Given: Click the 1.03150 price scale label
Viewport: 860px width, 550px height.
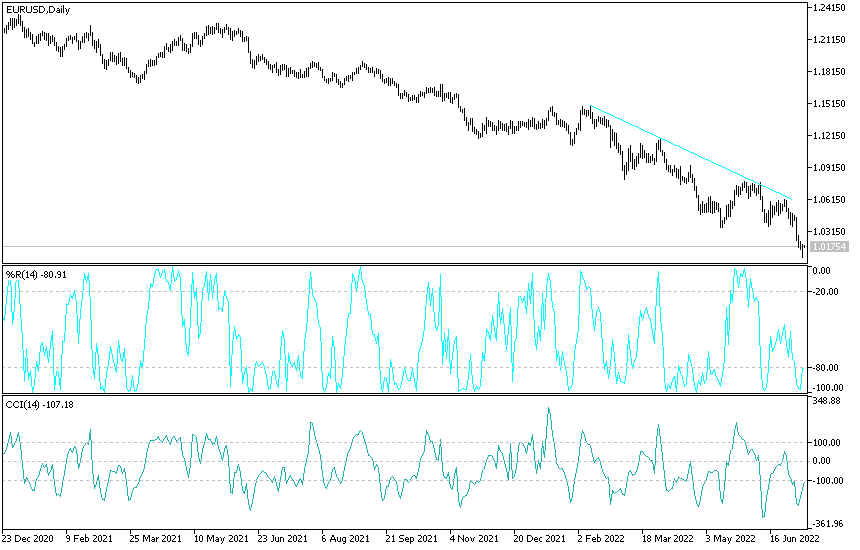Looking at the screenshot, I should pyautogui.click(x=829, y=231).
